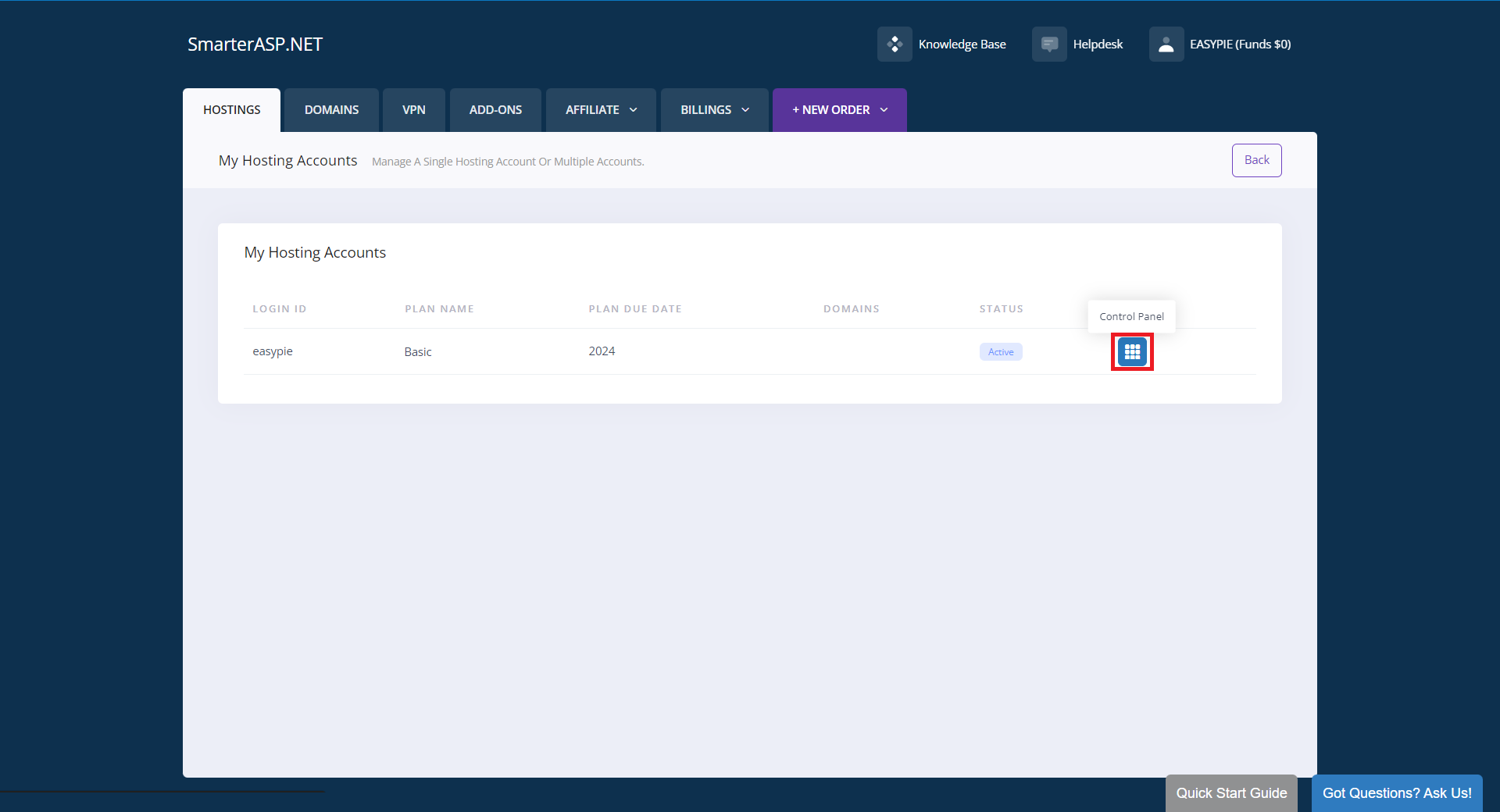The height and width of the screenshot is (812, 1500).
Task: Open the Control Panel for easypie account
Action: 1131,351
